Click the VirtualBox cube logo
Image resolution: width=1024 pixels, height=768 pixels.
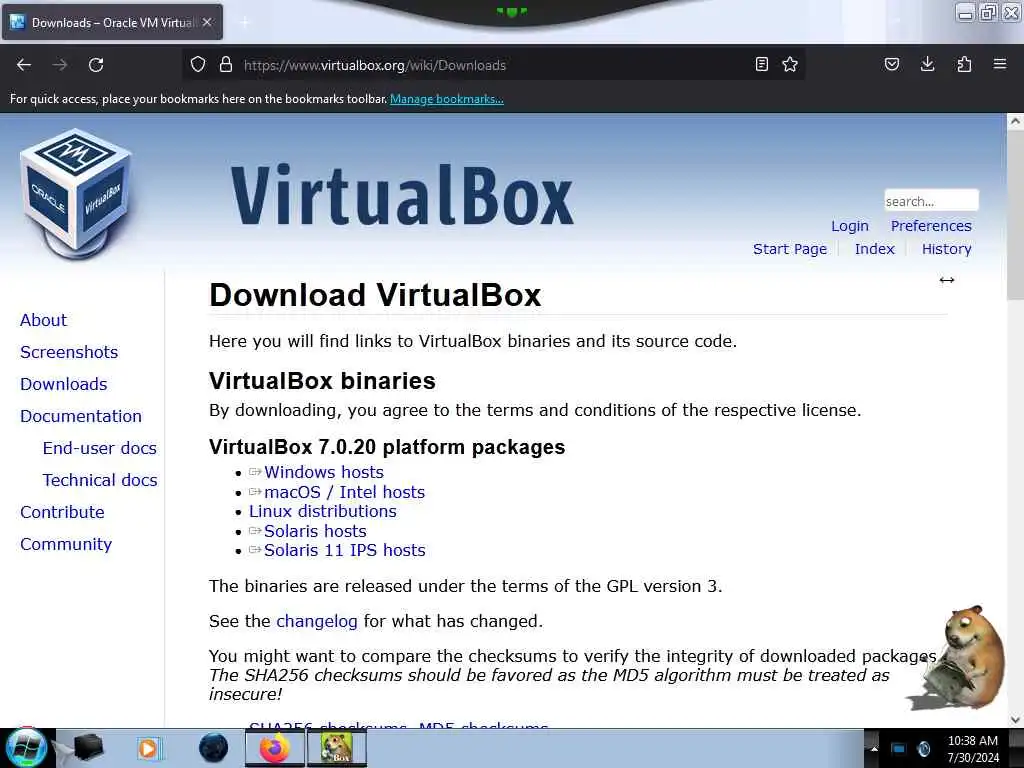pos(76,194)
